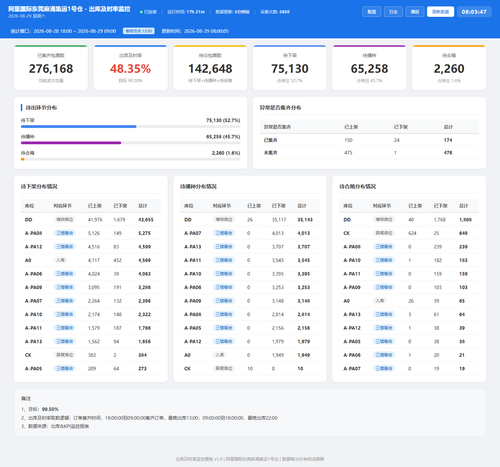500x467 pixels.
Task: Select the 276,168 KPI card
Action: tap(51, 68)
